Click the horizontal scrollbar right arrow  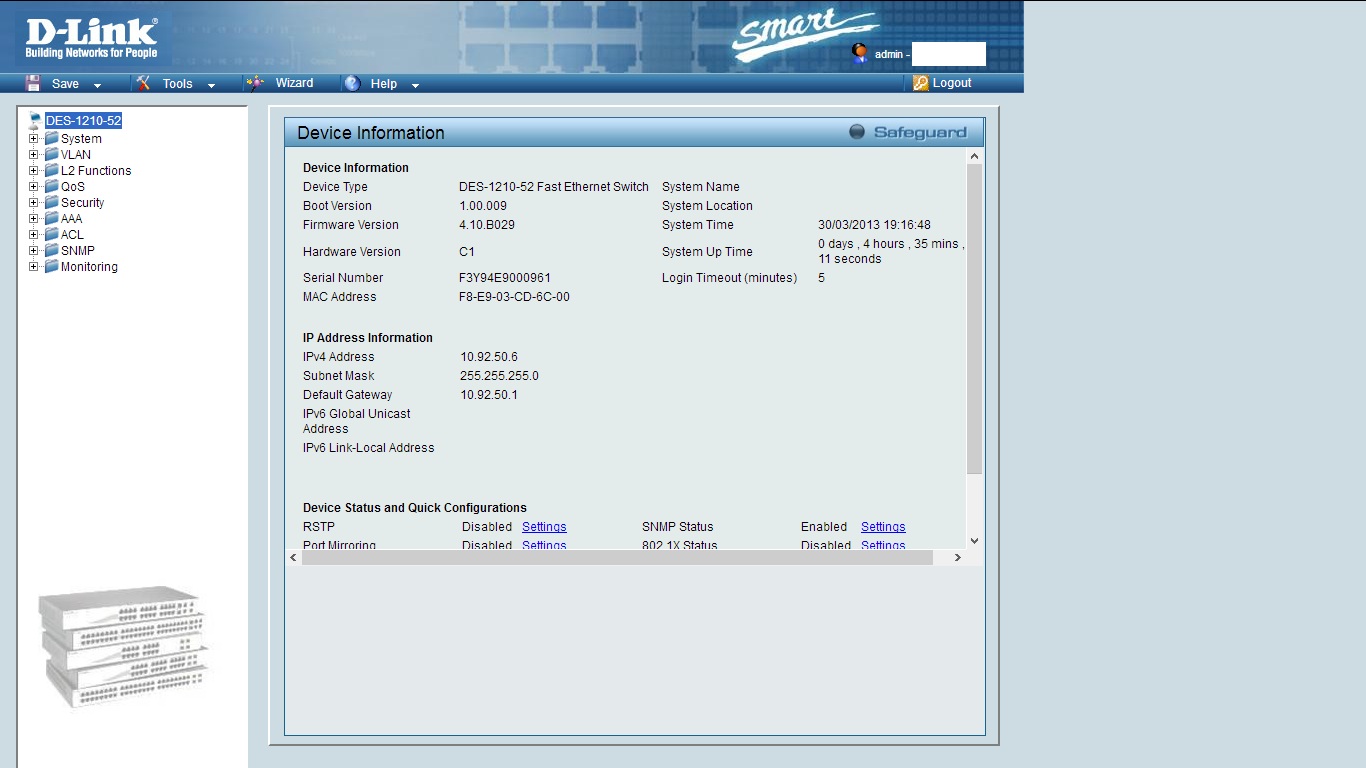(x=957, y=557)
